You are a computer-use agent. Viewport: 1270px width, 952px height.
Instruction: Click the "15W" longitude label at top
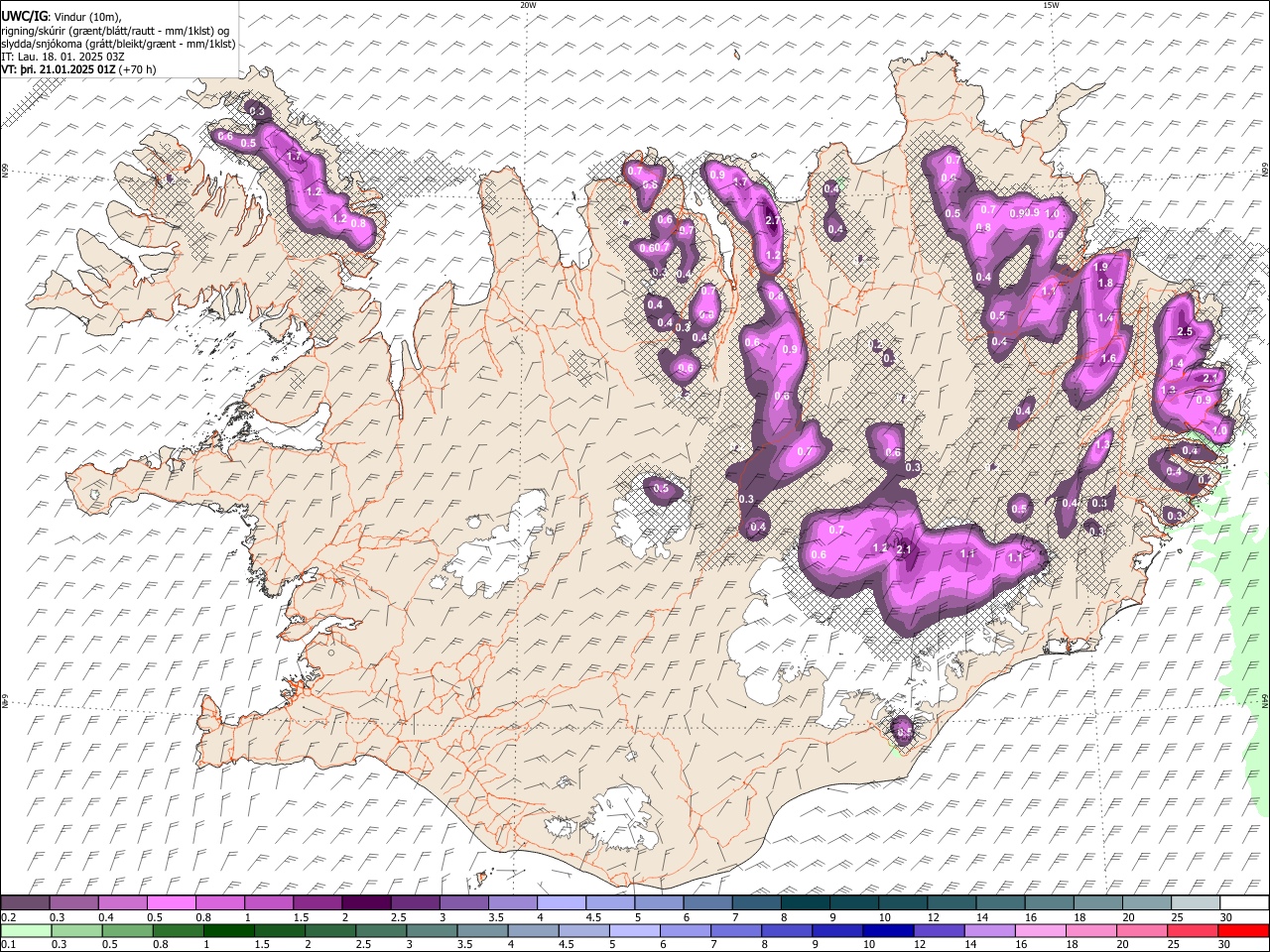pos(1050,5)
